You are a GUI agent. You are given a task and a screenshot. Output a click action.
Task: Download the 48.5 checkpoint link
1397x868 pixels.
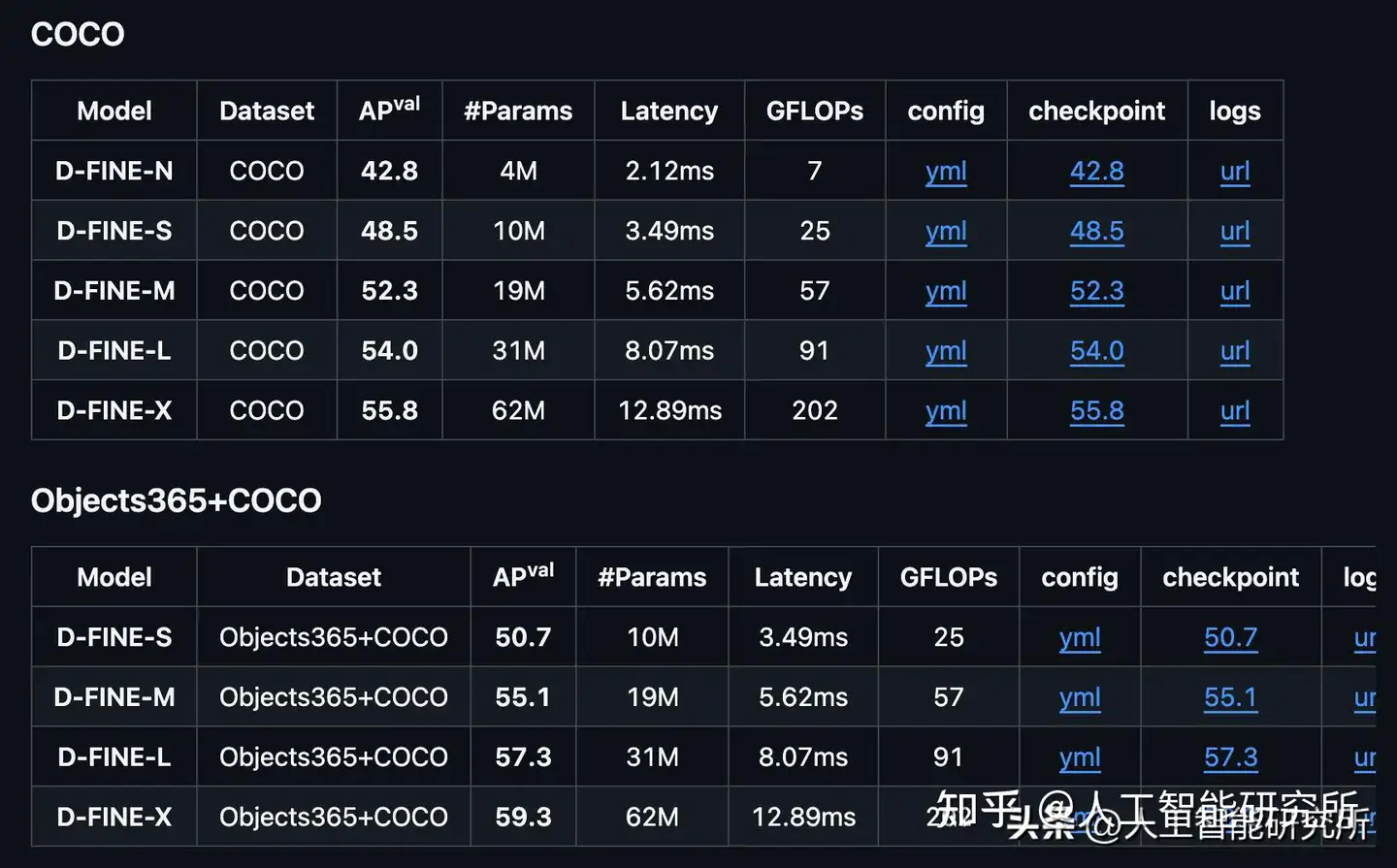[1097, 231]
